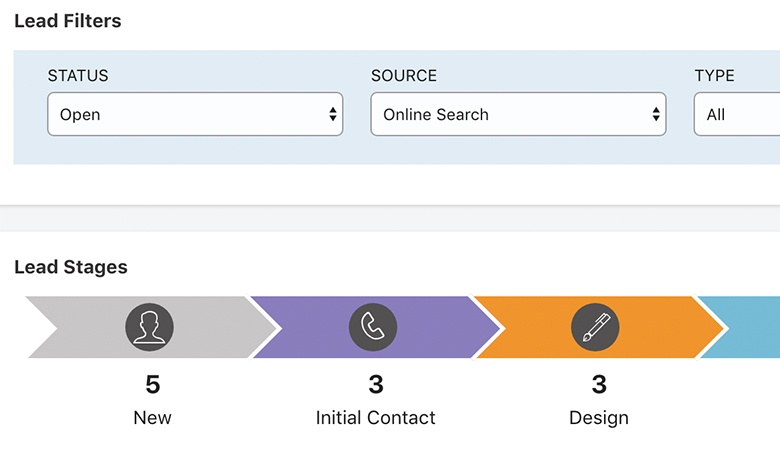Click the SOURCE field label
The height and width of the screenshot is (456, 780).
pos(404,76)
